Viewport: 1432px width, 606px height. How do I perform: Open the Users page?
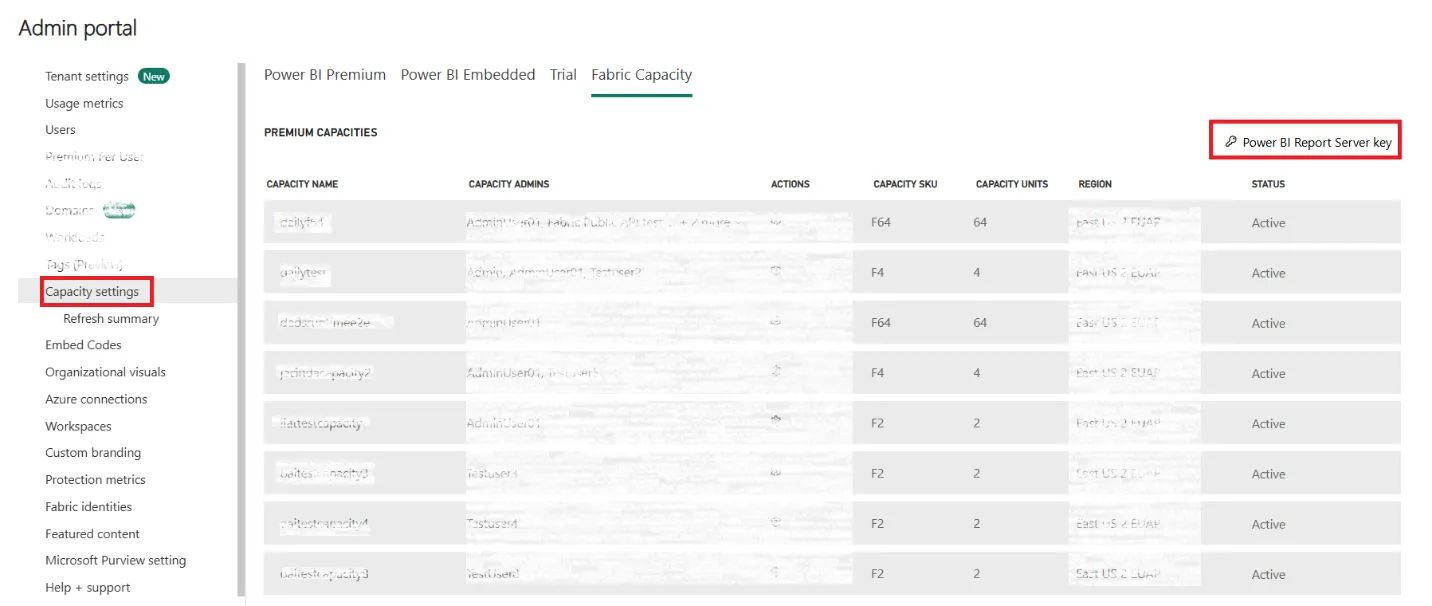click(60, 130)
